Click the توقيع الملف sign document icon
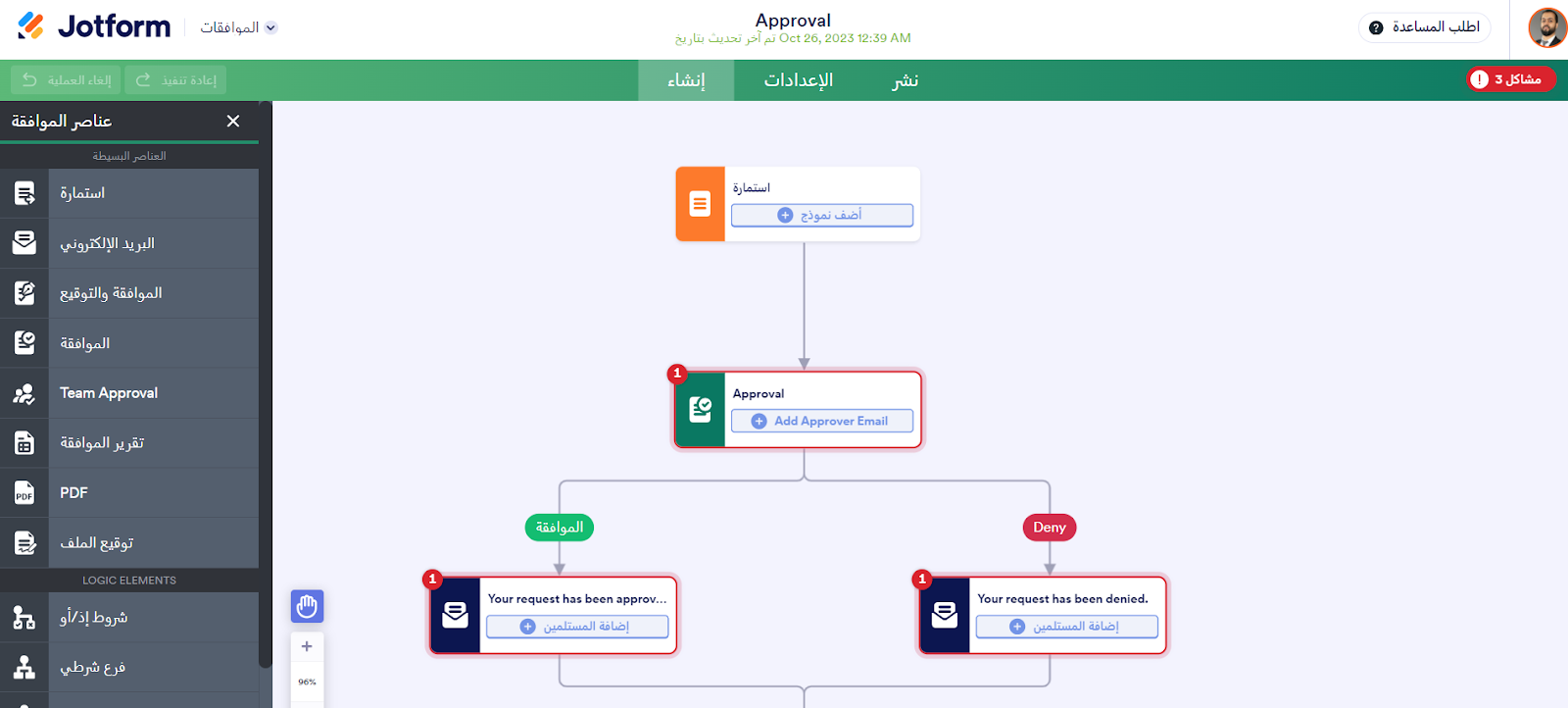 click(x=24, y=543)
